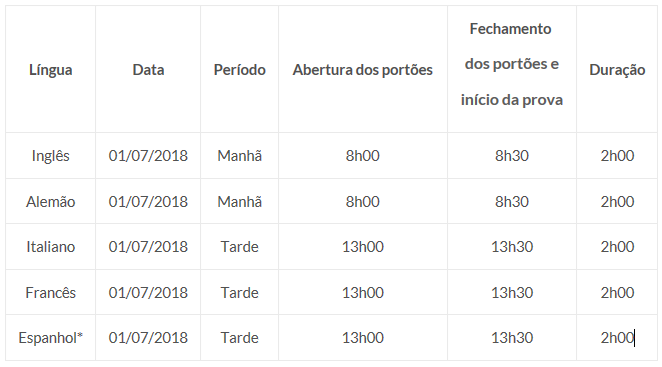The width and height of the screenshot is (662, 367).
Task: Click the Inglês language cell
Action: click(x=51, y=156)
